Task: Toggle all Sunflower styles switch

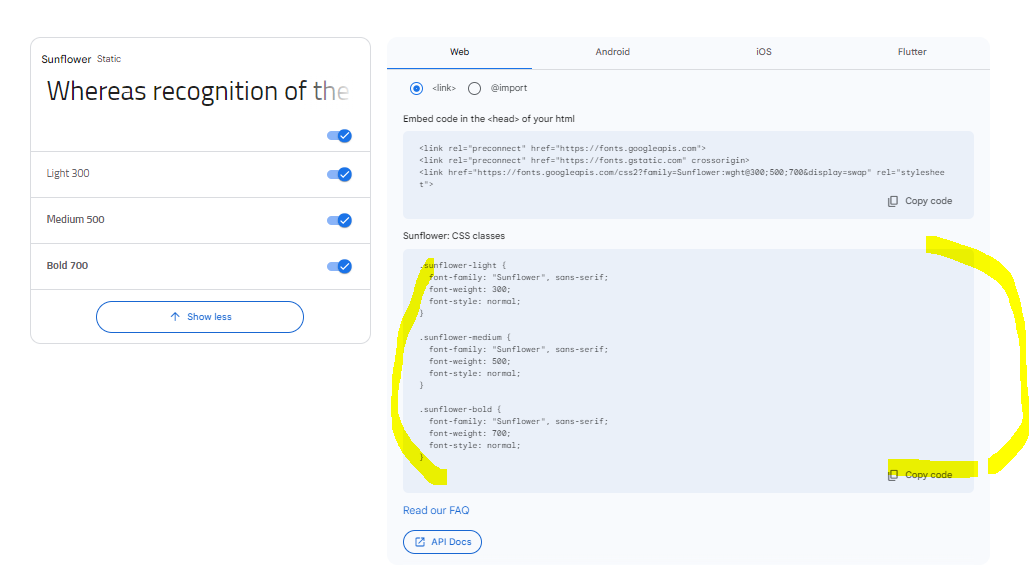Action: click(339, 136)
